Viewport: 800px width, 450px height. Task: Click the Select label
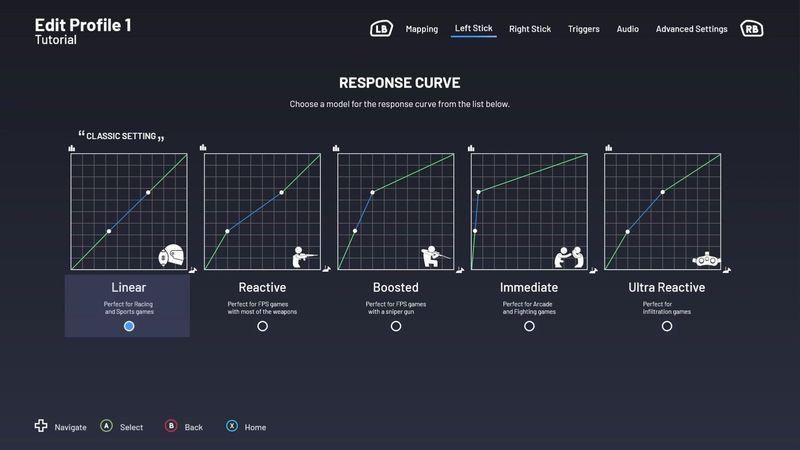tap(131, 428)
